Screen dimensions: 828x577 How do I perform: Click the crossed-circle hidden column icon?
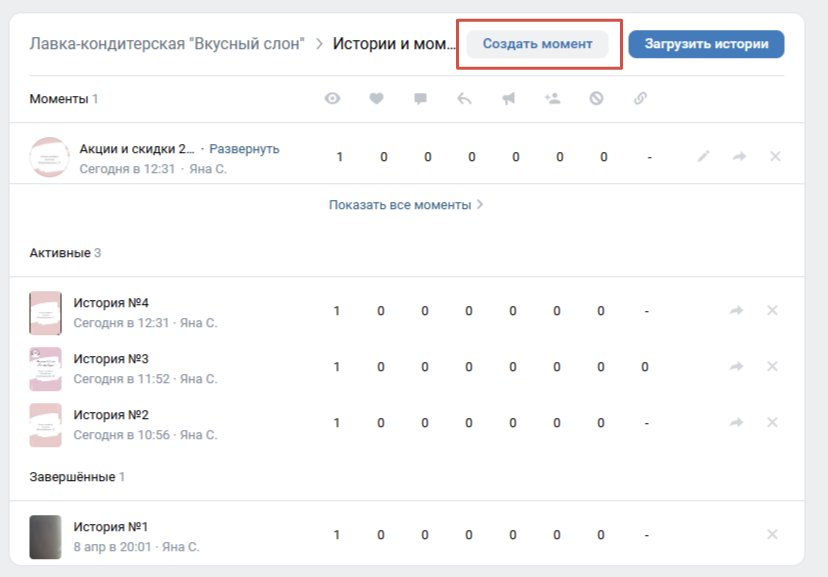tap(597, 98)
